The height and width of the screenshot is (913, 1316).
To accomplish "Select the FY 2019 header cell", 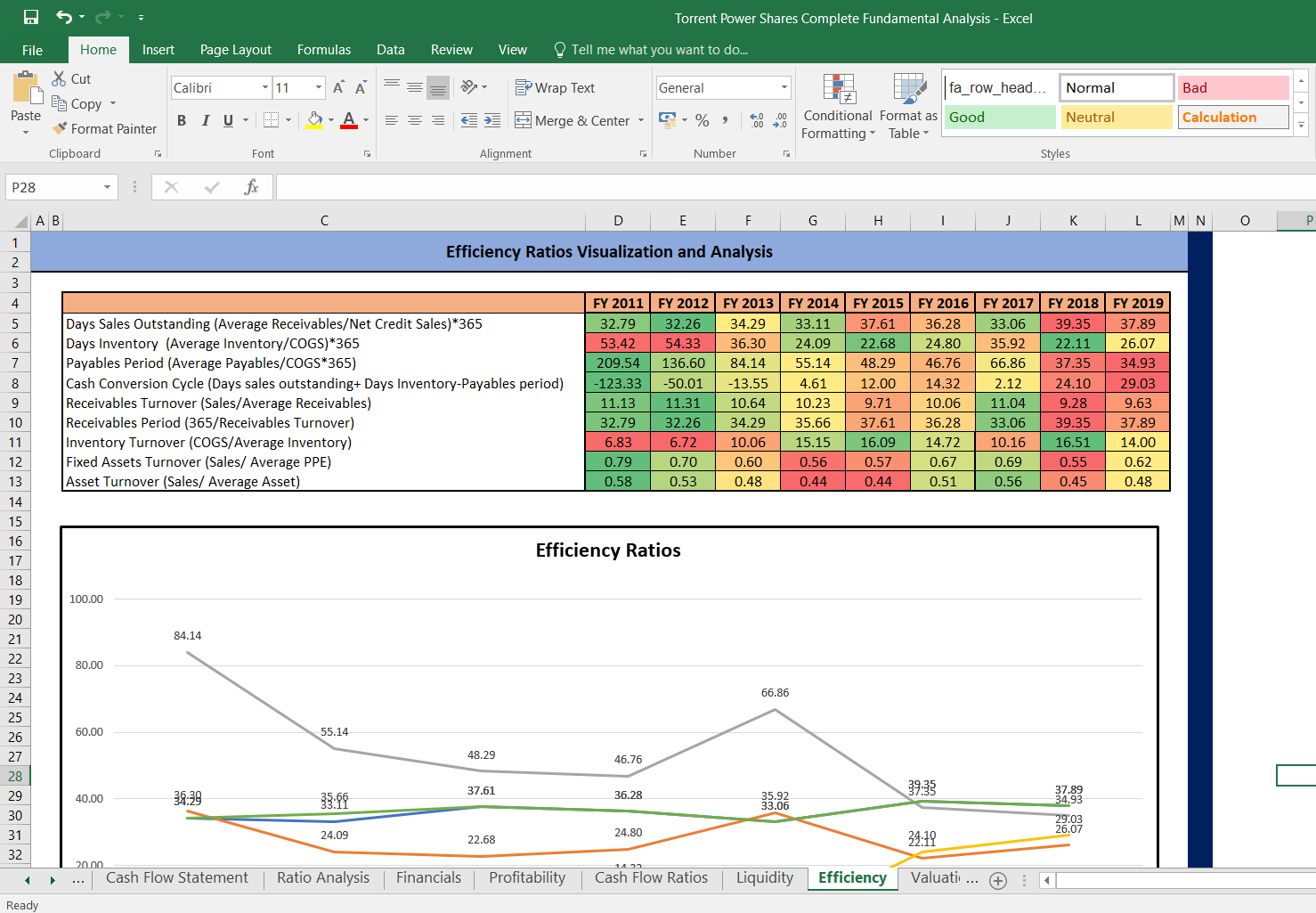I will tap(1138, 303).
